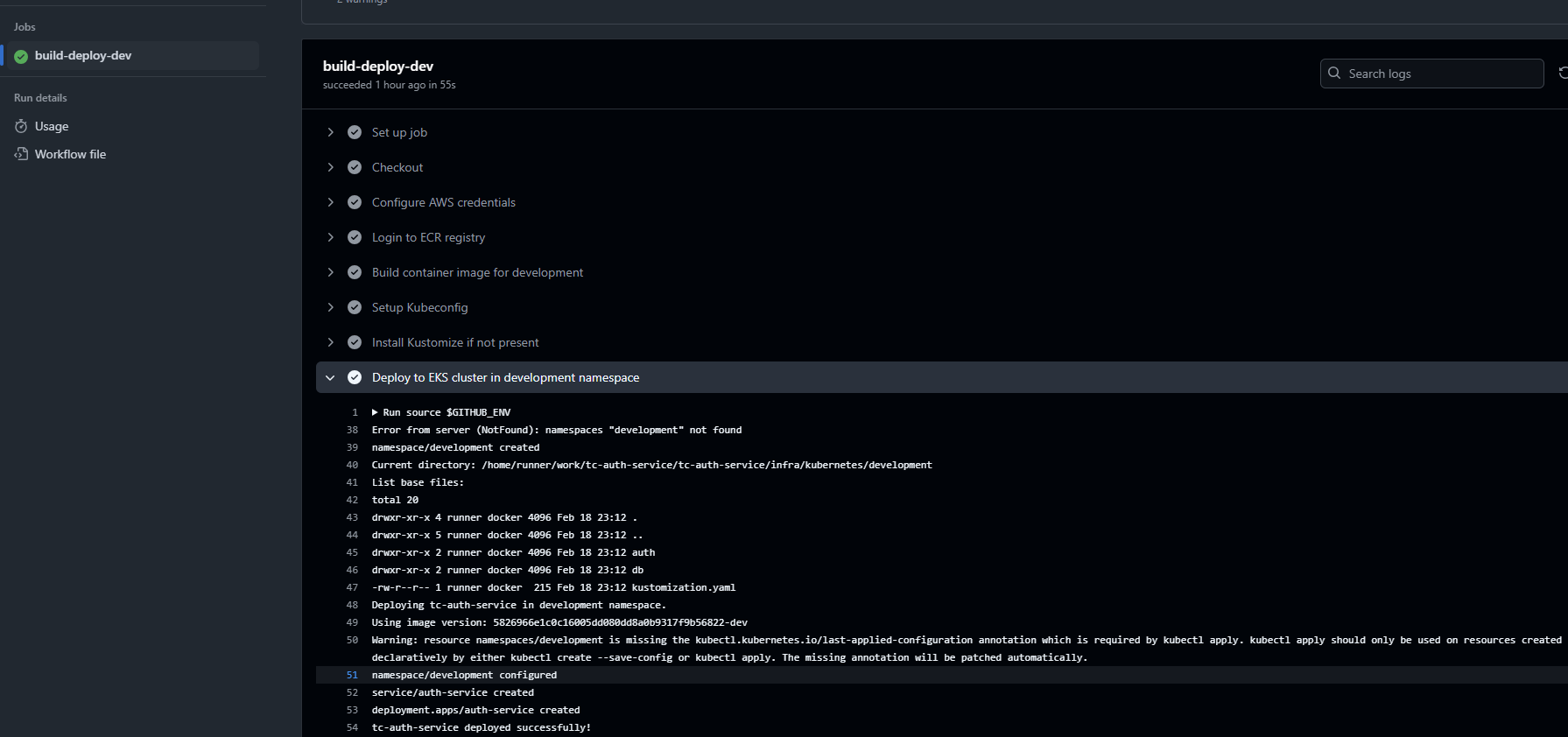Click the Setup Kubeconfig success checkmark
Image resolution: width=1568 pixels, height=737 pixels.
tap(355, 307)
